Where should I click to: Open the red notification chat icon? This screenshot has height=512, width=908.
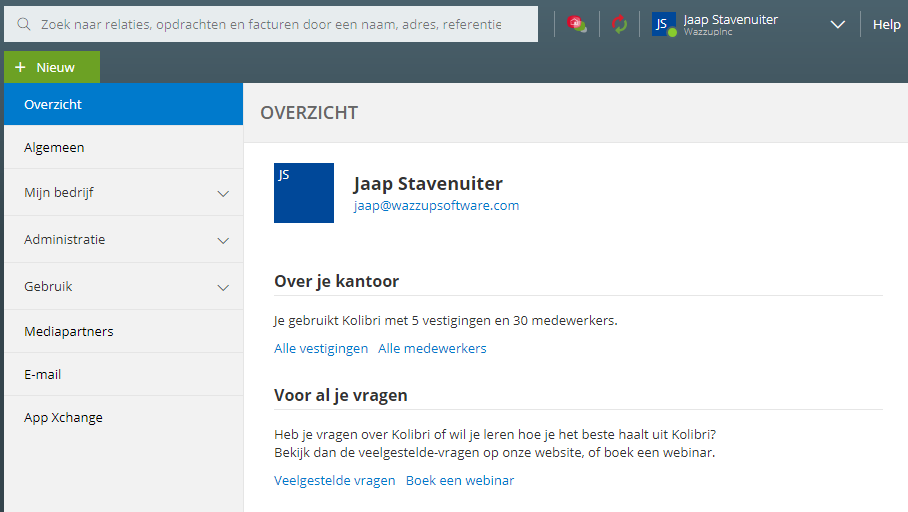[x=577, y=24]
